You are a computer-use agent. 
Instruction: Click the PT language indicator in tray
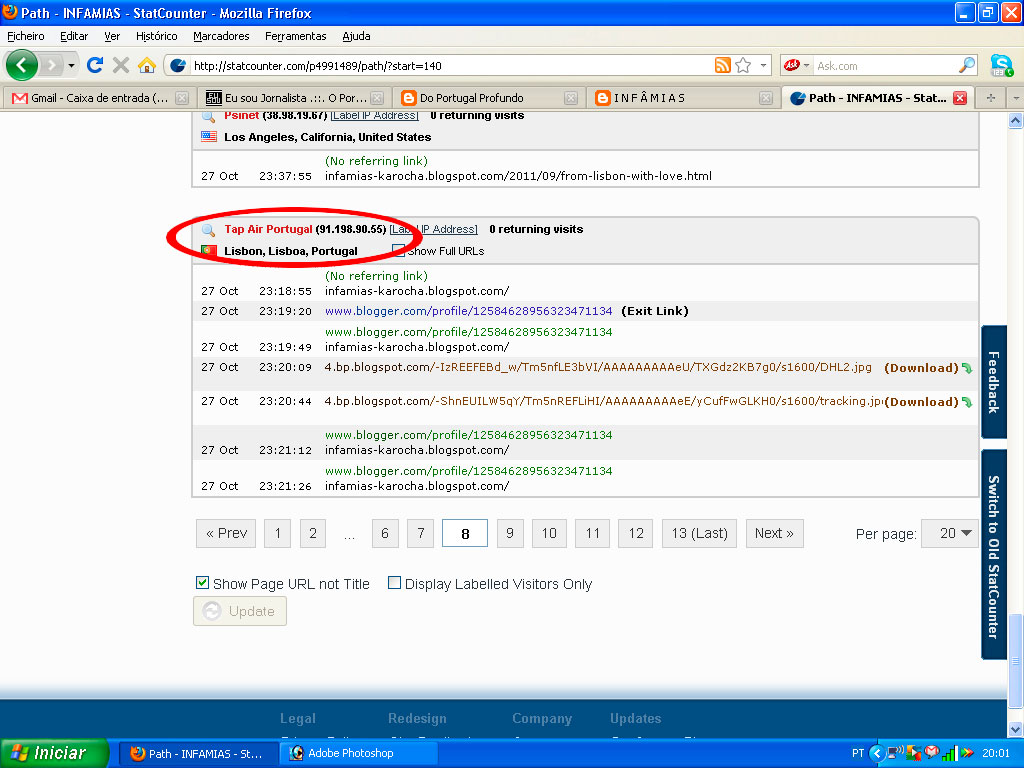pyautogui.click(x=857, y=753)
